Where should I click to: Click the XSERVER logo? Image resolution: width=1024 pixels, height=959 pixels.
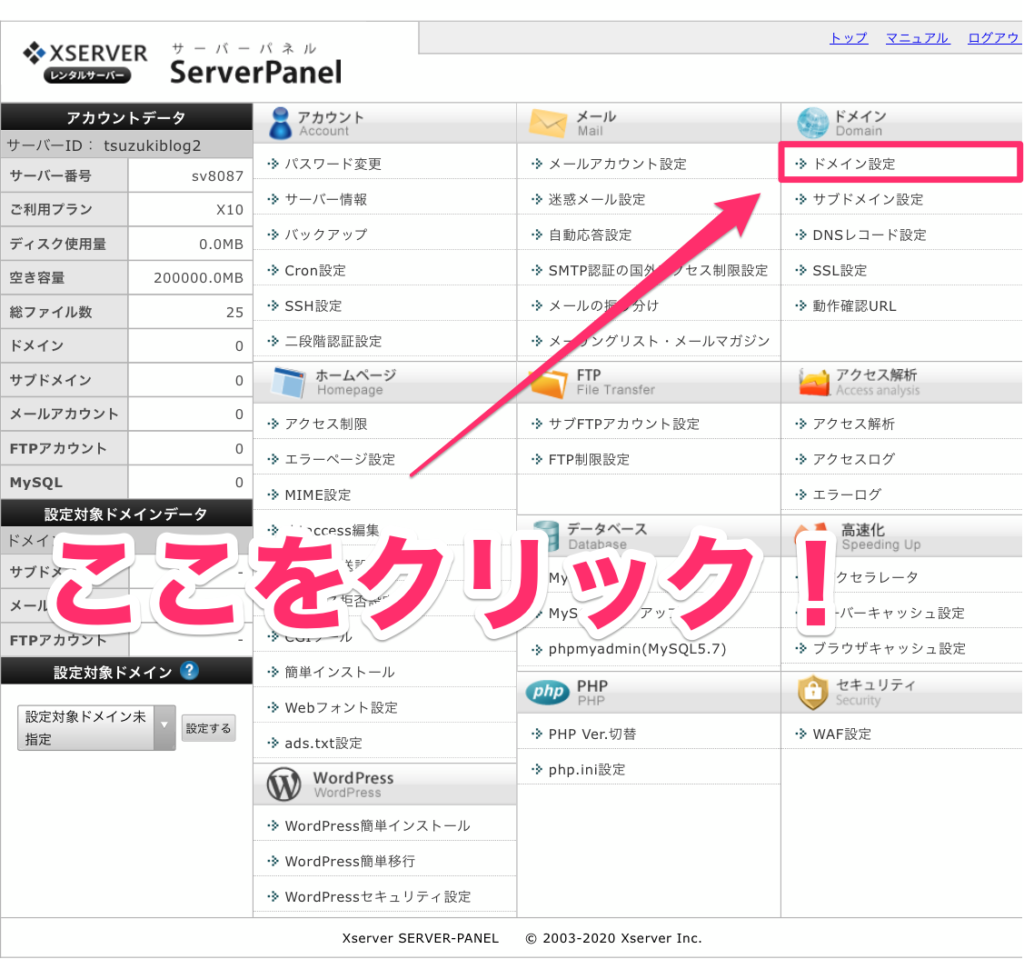[86, 62]
